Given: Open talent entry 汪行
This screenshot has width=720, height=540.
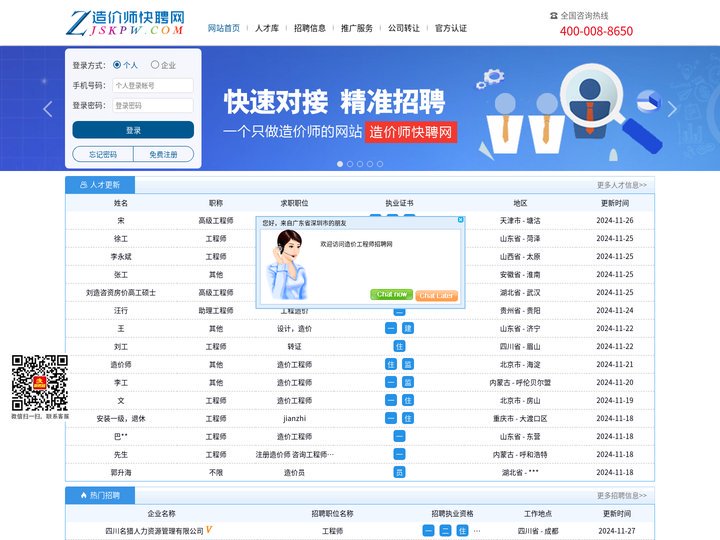Looking at the screenshot, I should pyautogui.click(x=121, y=310).
